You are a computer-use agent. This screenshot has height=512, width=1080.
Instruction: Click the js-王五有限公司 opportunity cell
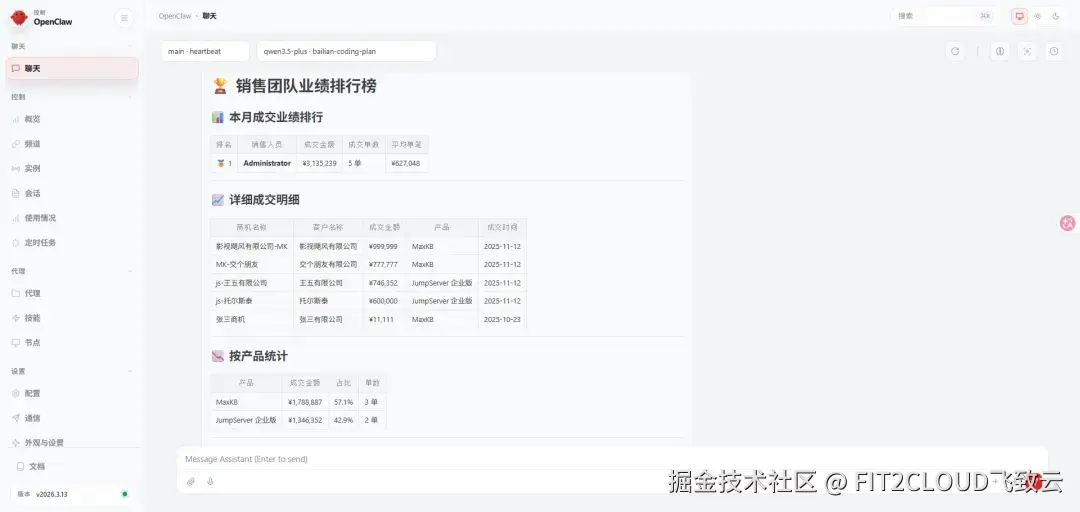coord(251,283)
